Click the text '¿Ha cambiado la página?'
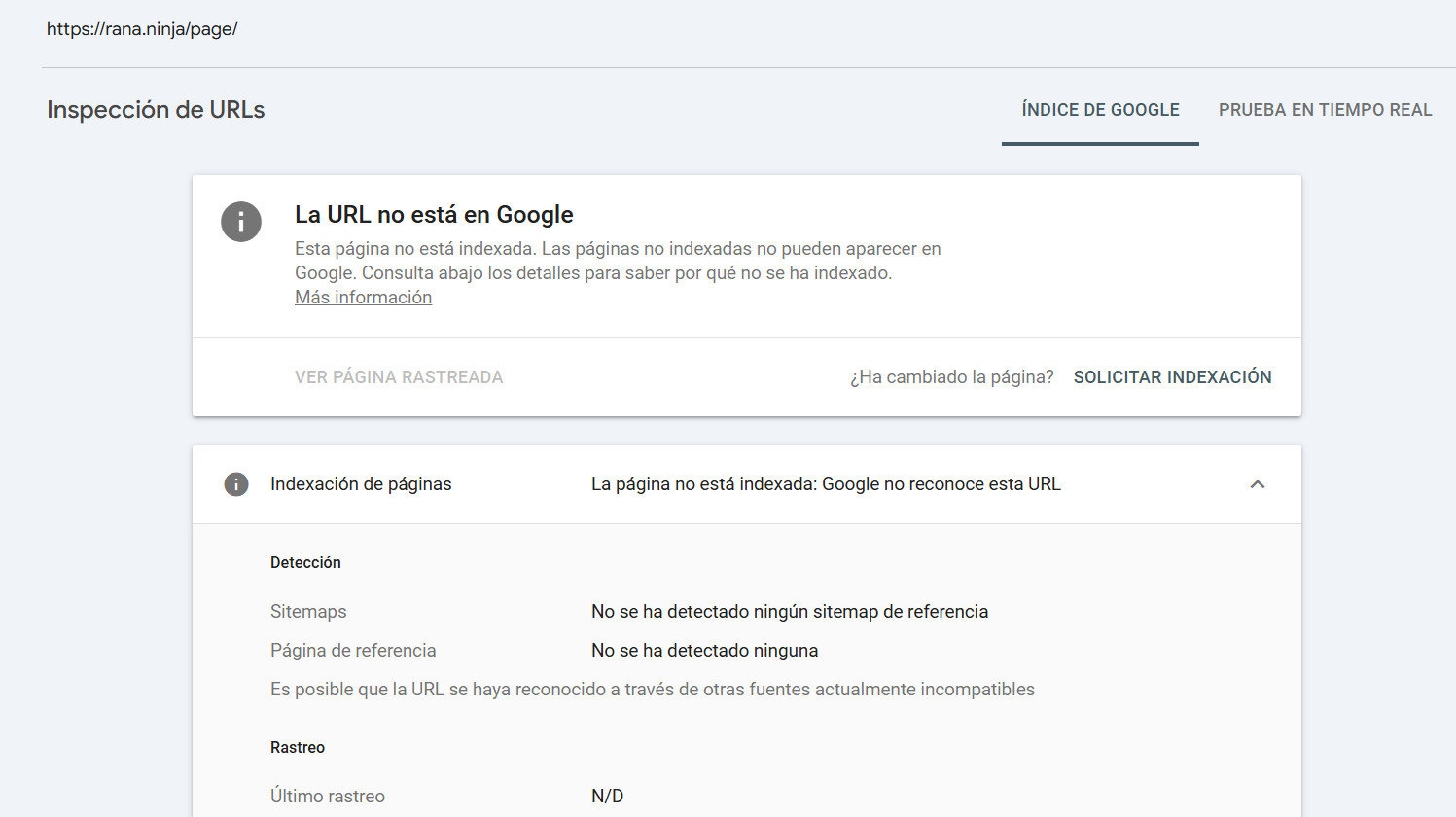The width and height of the screenshot is (1456, 817). click(x=950, y=376)
